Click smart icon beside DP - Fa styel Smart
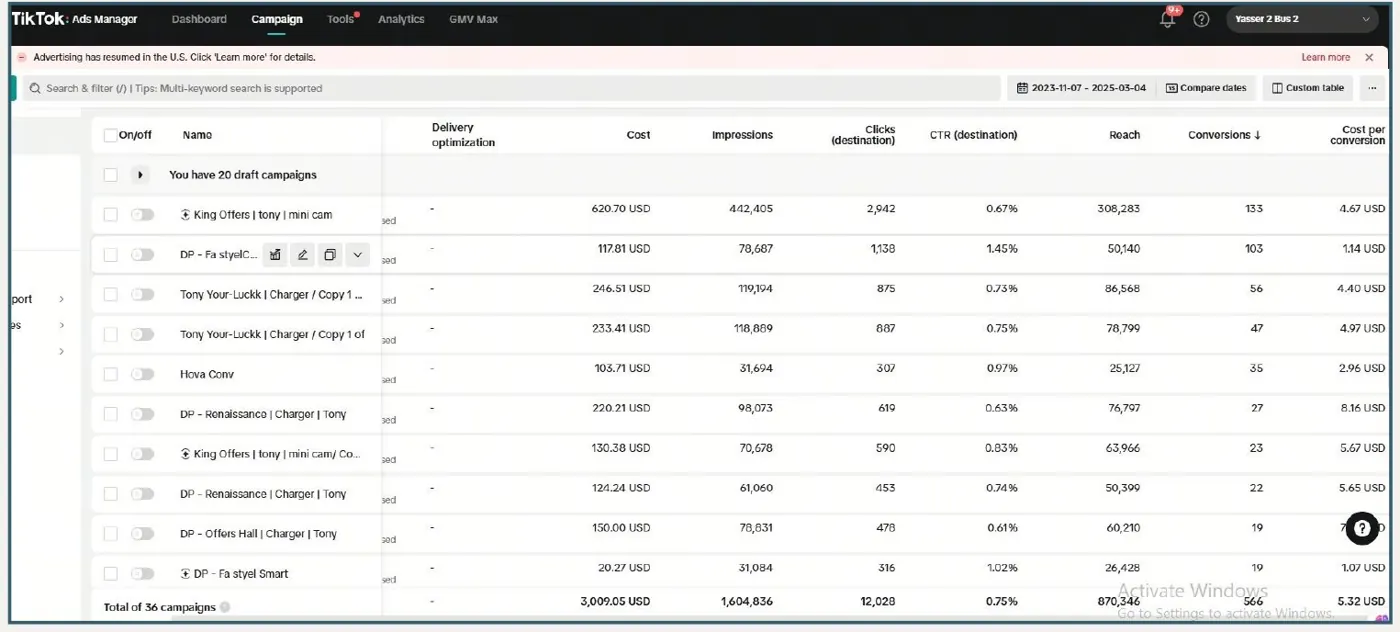 click(x=185, y=574)
